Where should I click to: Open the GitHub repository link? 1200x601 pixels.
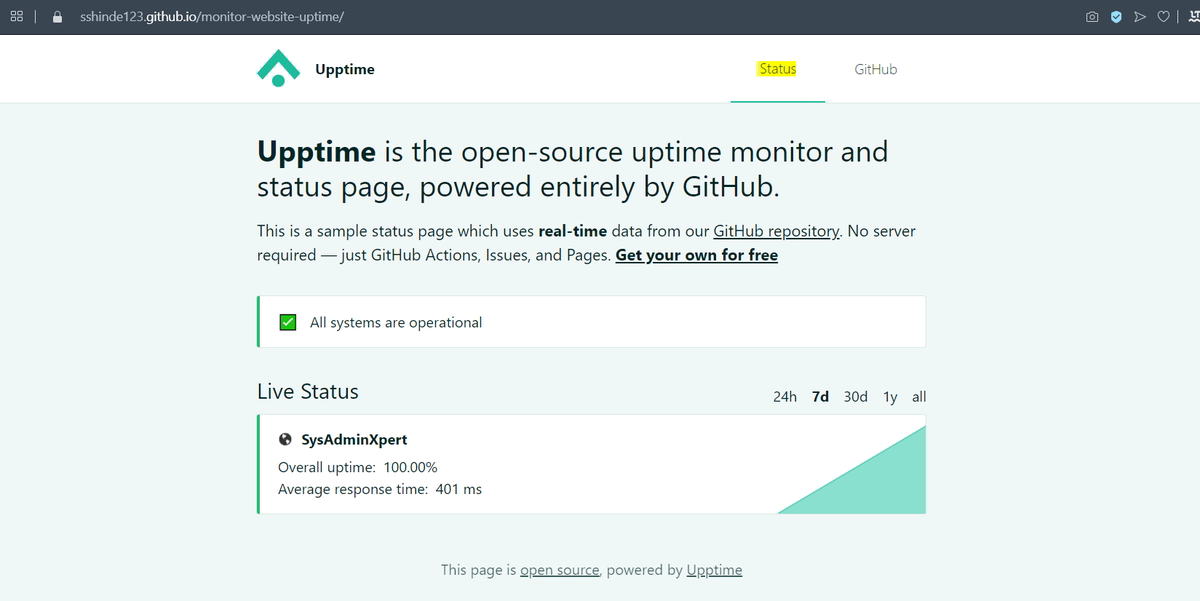coord(776,230)
